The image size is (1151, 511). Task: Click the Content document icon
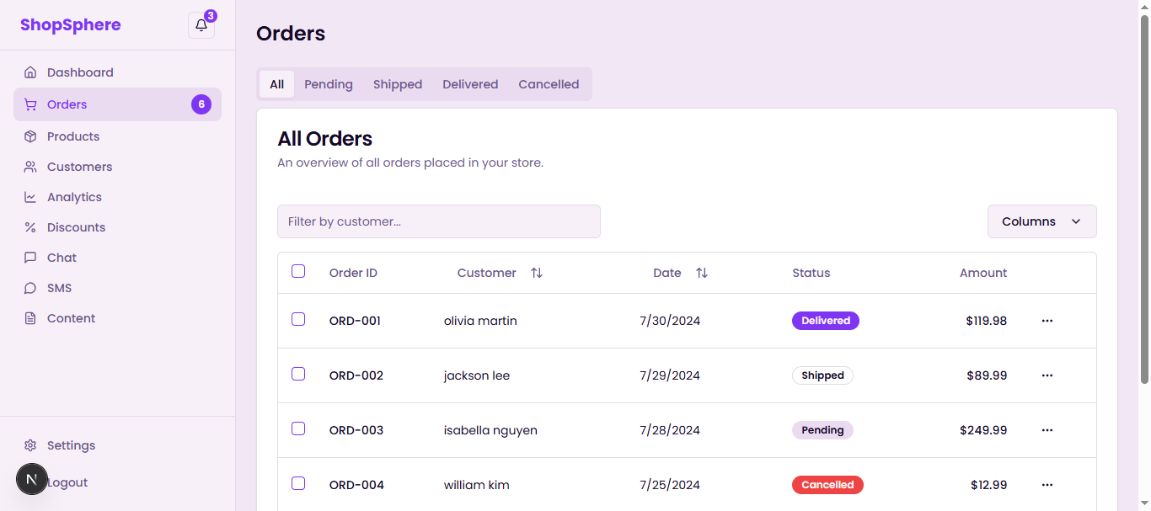pos(30,319)
